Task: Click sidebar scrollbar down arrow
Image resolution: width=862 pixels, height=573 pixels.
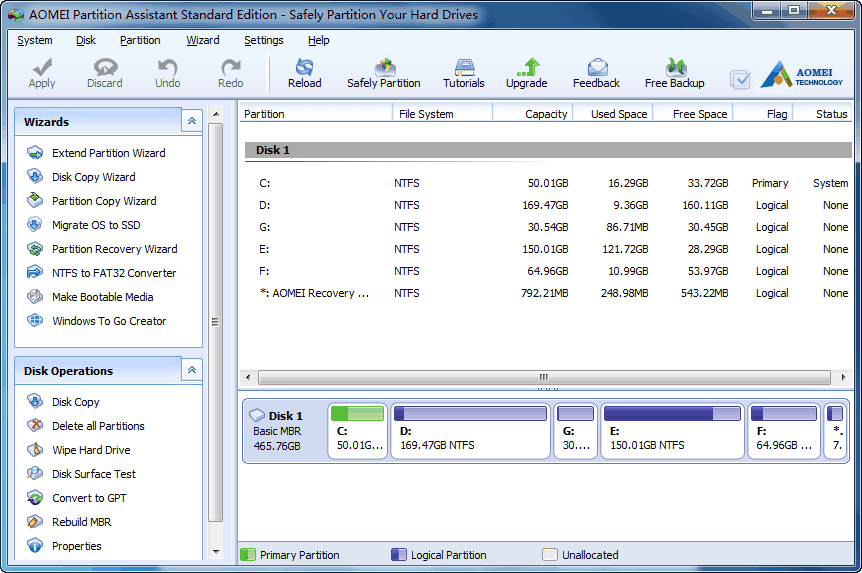Action: click(x=216, y=552)
